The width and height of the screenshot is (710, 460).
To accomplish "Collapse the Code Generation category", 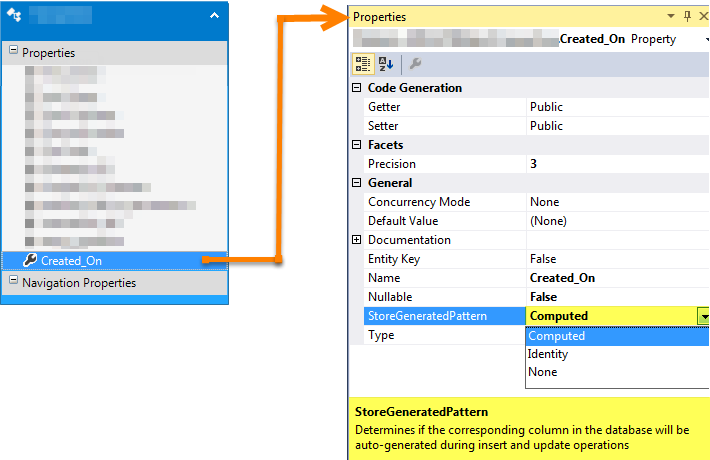I will point(357,88).
